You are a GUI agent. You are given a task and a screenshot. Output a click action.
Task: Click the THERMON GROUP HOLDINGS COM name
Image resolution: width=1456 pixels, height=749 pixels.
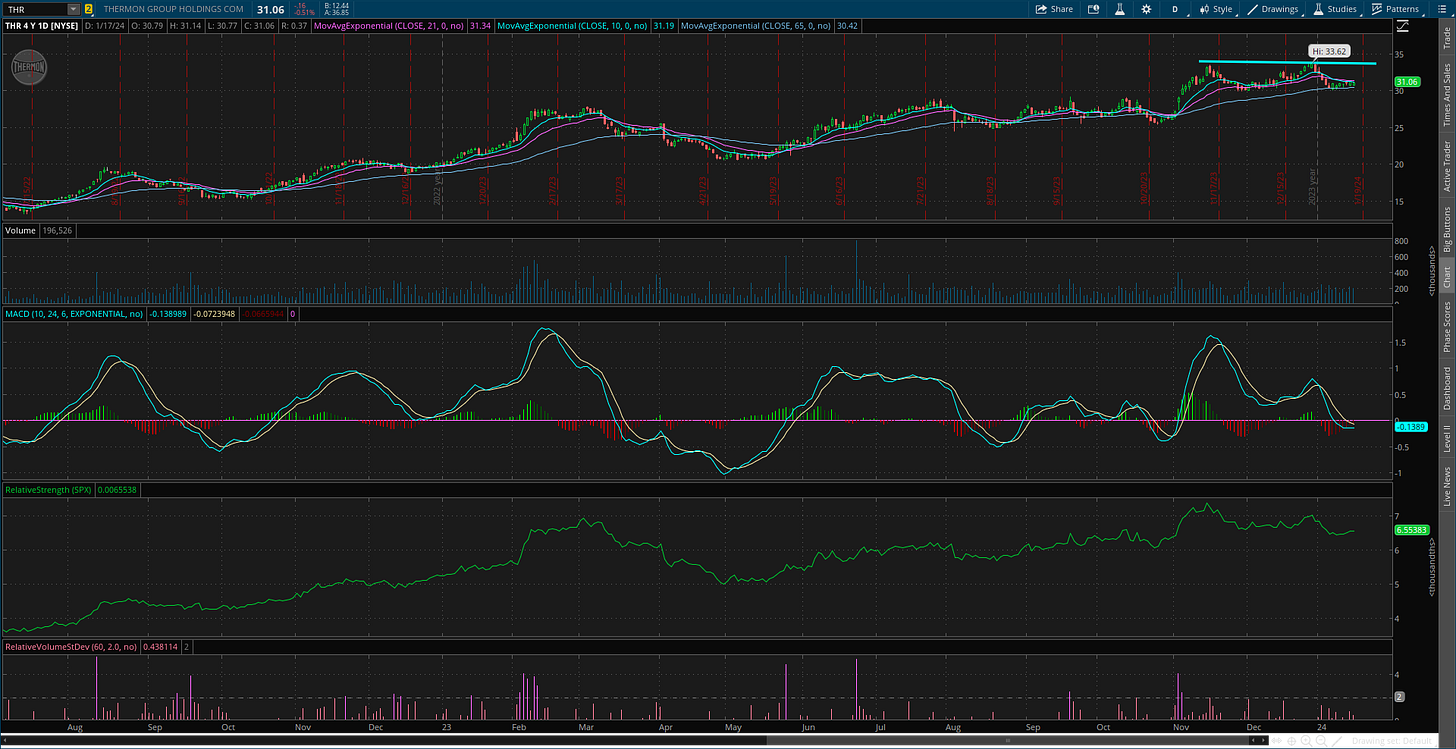pyautogui.click(x=173, y=9)
